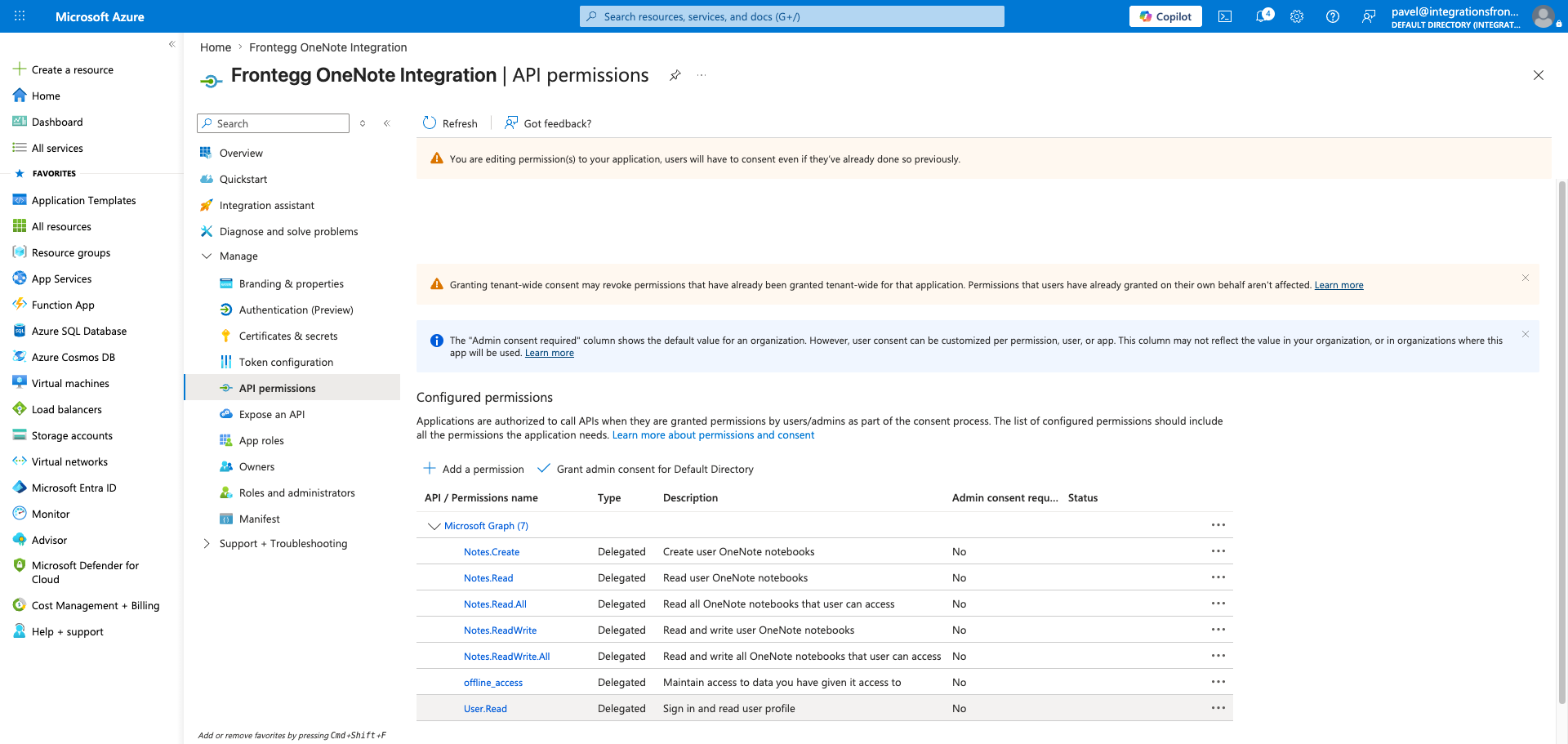Screen dimensions: 1568x744
Task: Open Notes.ReadWrite.All permission link
Action: point(506,657)
